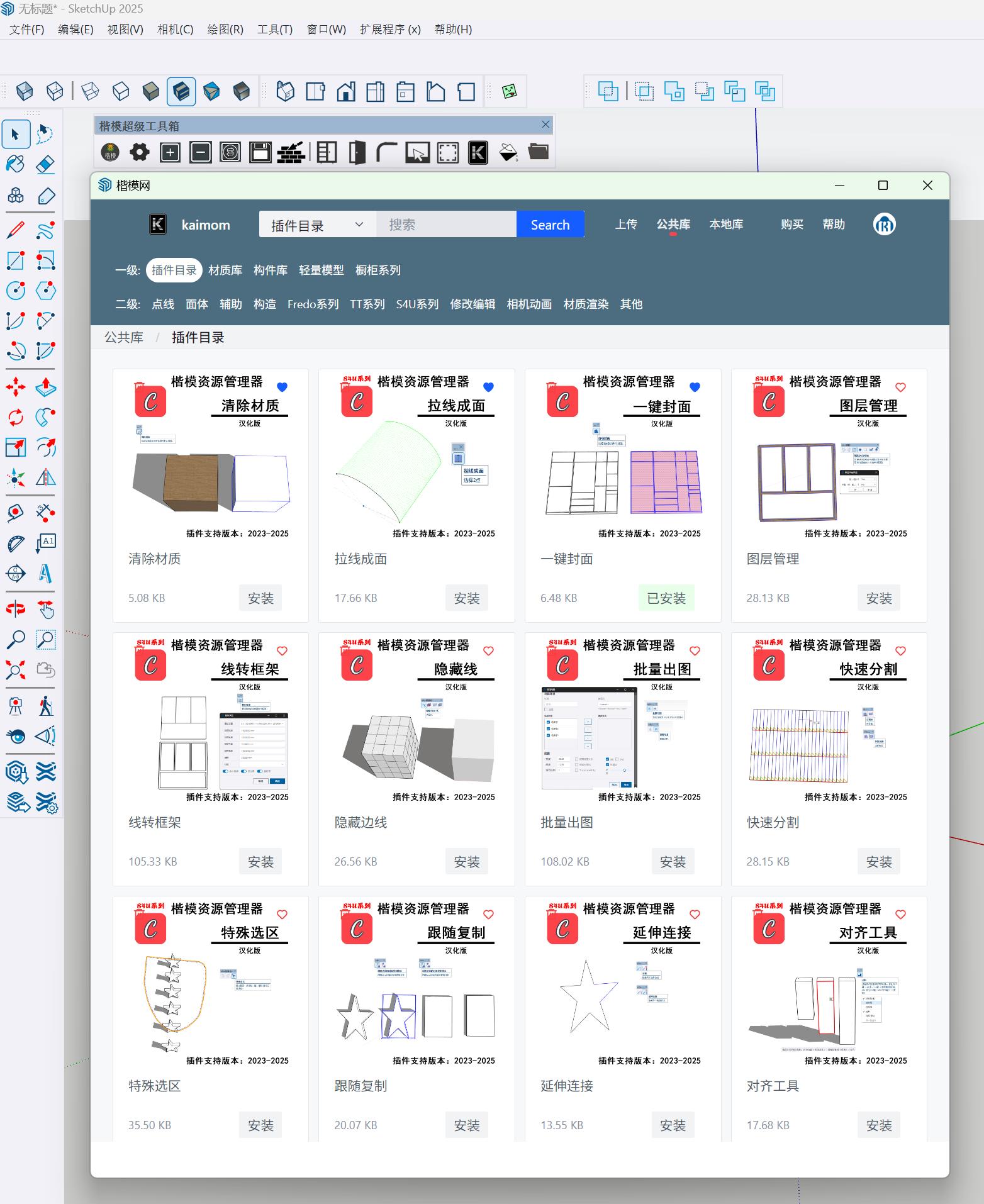This screenshot has height=1204, width=984.
Task: Activate the Line pencil tool
Action: point(16,230)
